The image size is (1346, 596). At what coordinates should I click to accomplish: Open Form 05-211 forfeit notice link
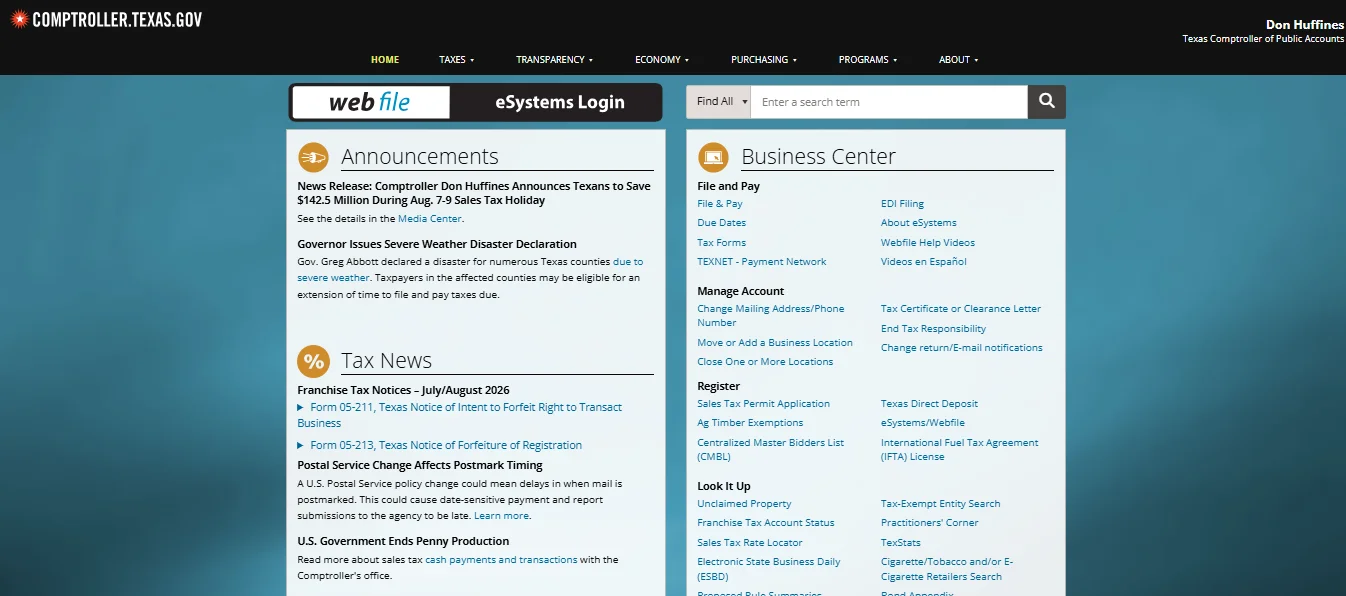pyautogui.click(x=460, y=415)
